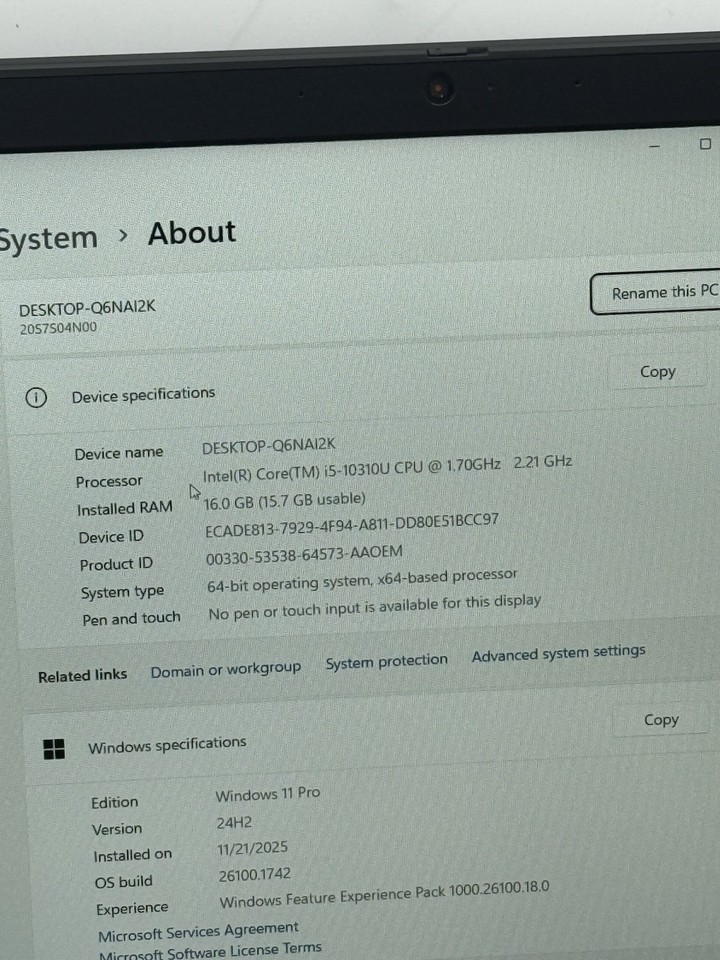Select the Pen and touch value text
The height and width of the screenshot is (960, 720).
pyautogui.click(x=375, y=608)
